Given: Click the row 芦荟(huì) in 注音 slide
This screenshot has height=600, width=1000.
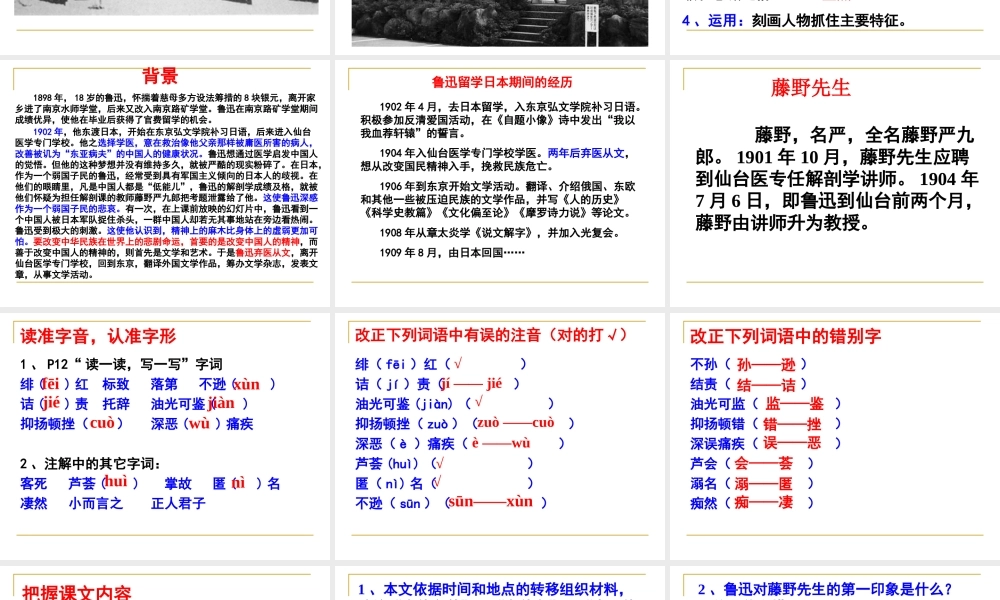Looking at the screenshot, I should pyautogui.click(x=444, y=464).
